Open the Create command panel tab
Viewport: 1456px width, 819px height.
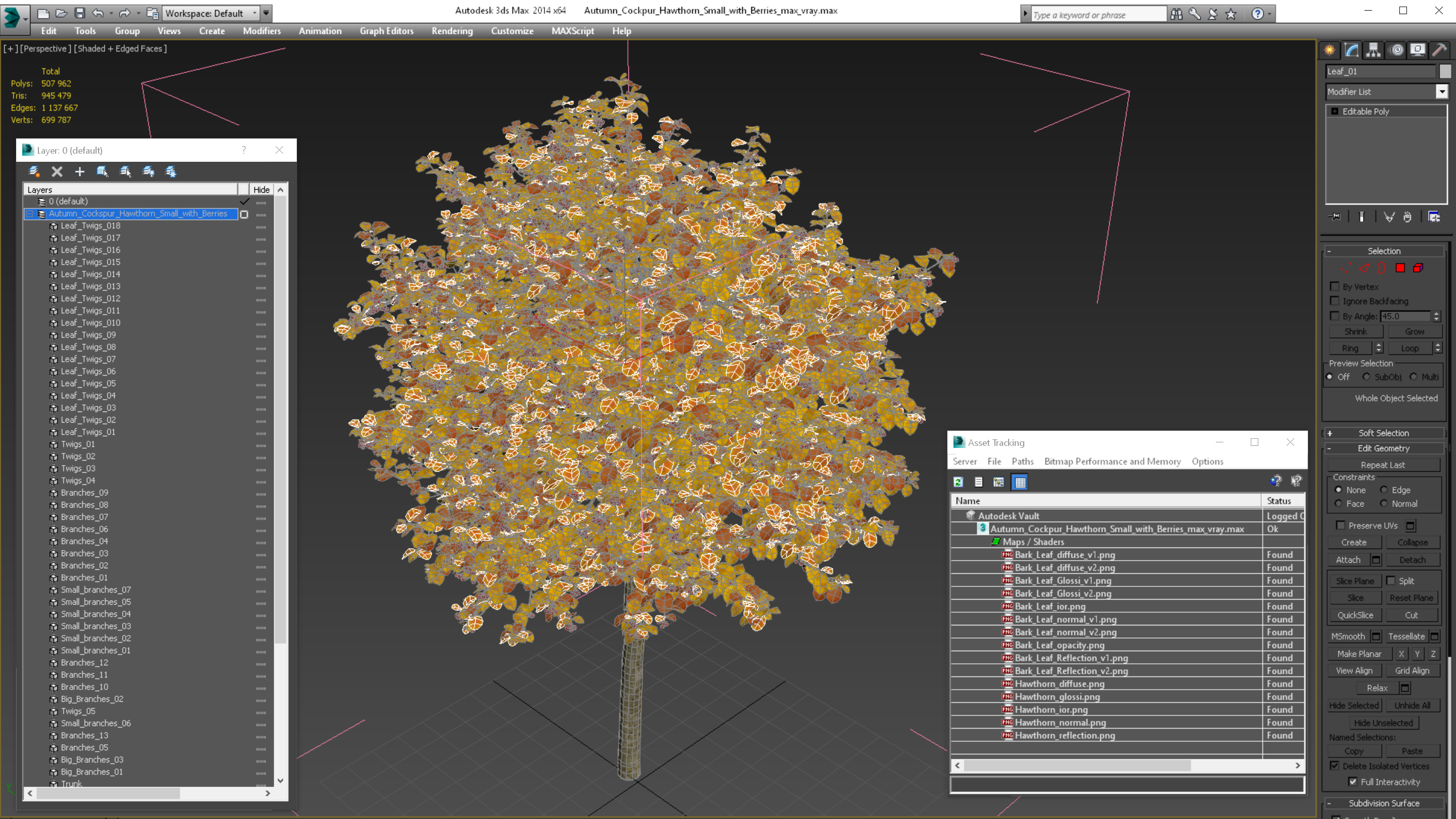point(1330,51)
